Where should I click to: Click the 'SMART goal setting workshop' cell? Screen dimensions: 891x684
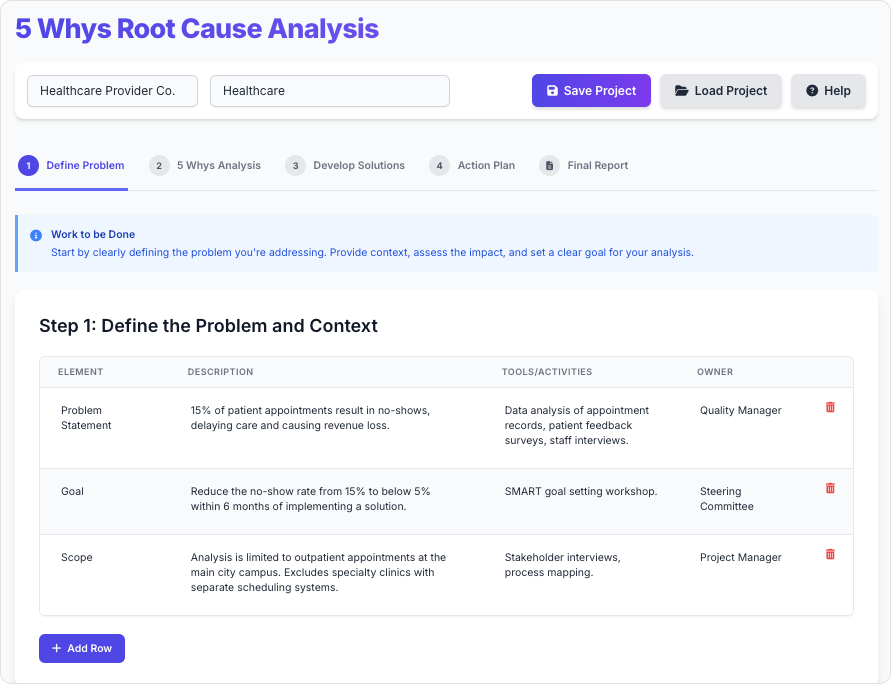[x=581, y=491]
